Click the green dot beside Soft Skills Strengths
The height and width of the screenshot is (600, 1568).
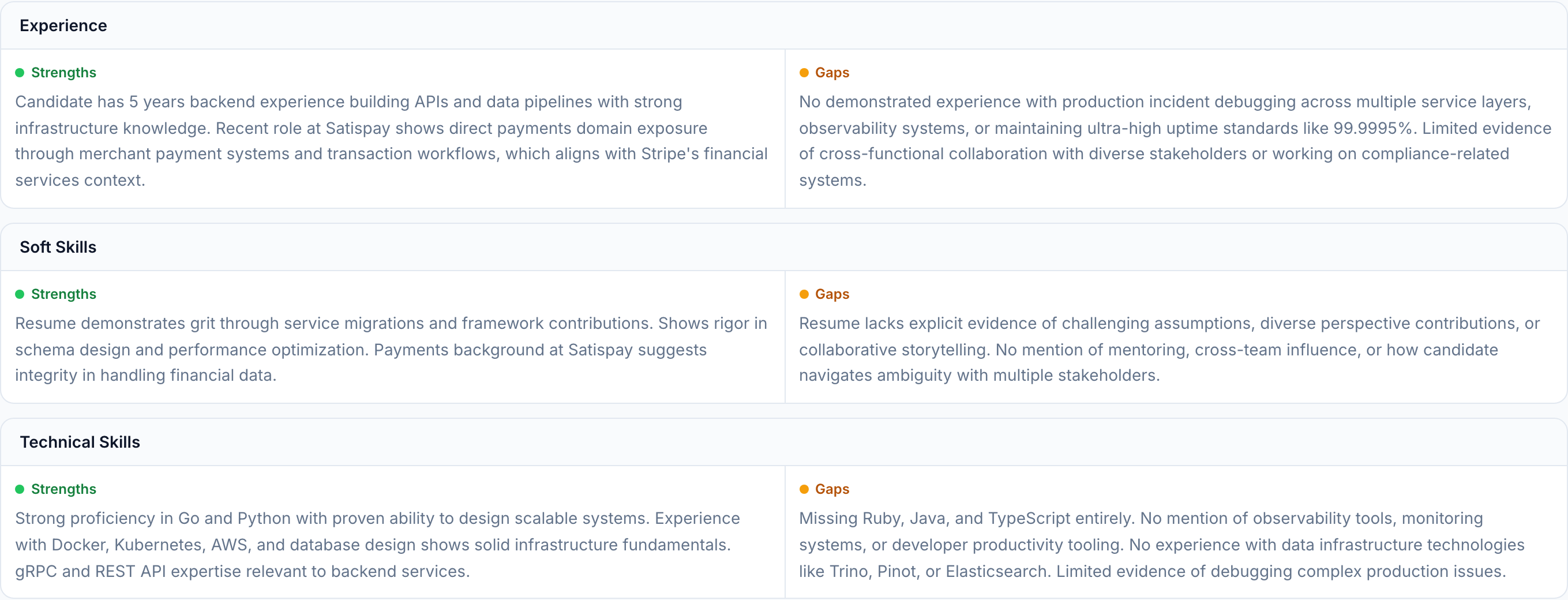(20, 295)
